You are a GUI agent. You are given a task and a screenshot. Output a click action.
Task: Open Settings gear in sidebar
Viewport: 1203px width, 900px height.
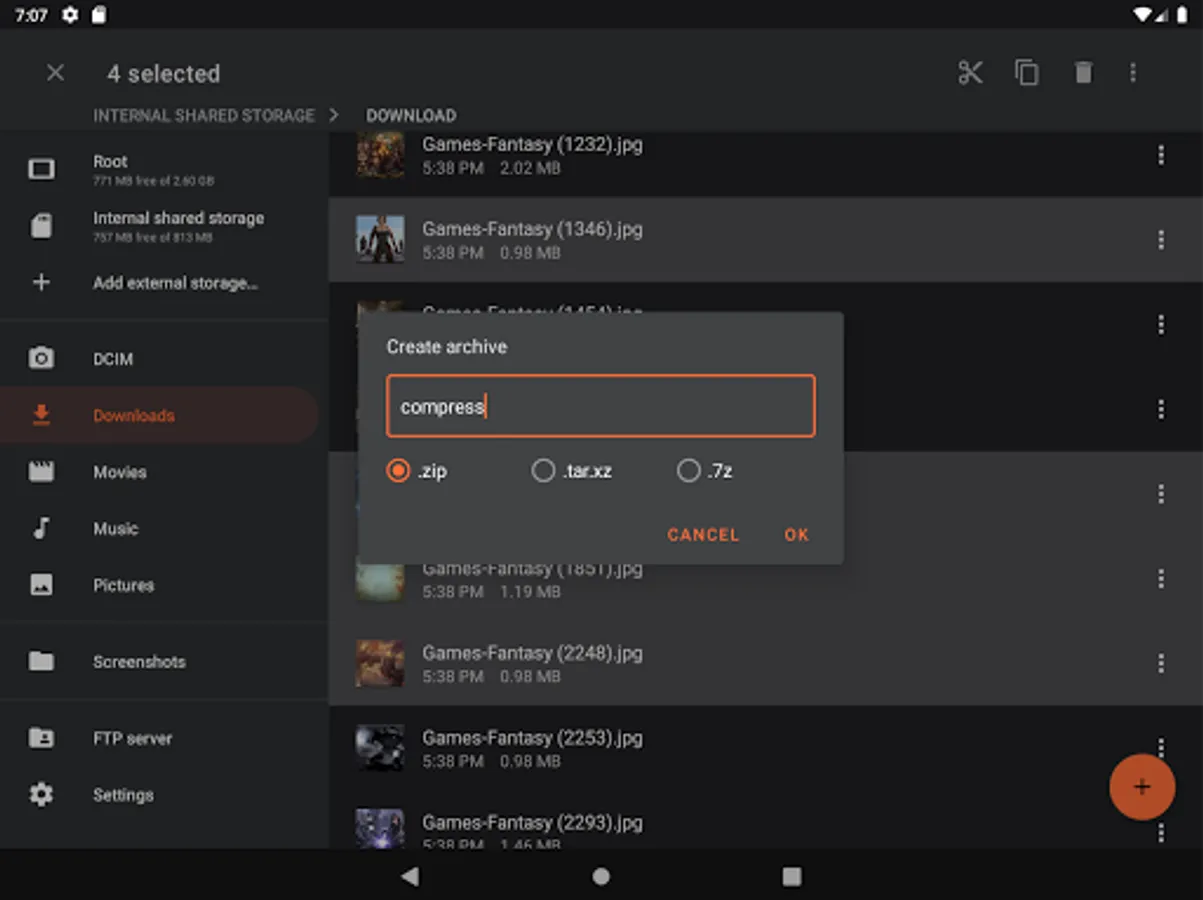122,795
